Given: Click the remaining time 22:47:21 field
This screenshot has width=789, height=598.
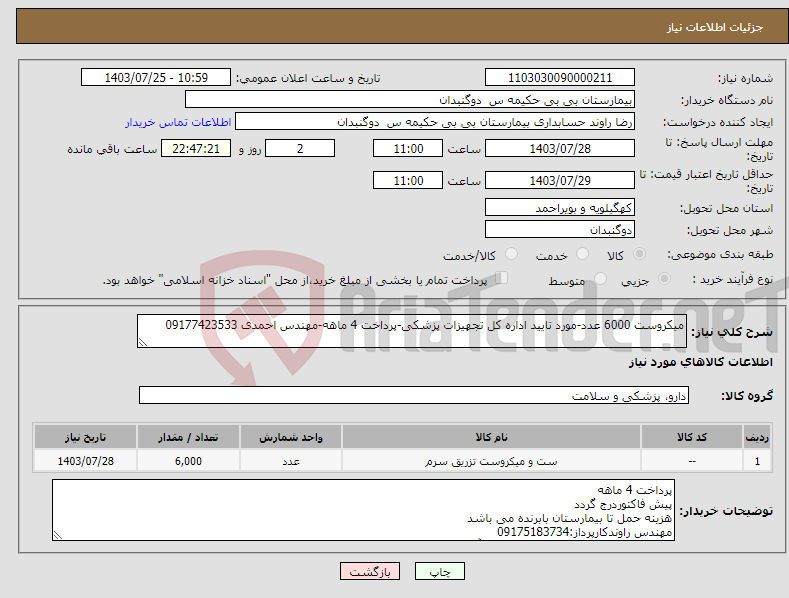Looking at the screenshot, I should pos(196,148).
